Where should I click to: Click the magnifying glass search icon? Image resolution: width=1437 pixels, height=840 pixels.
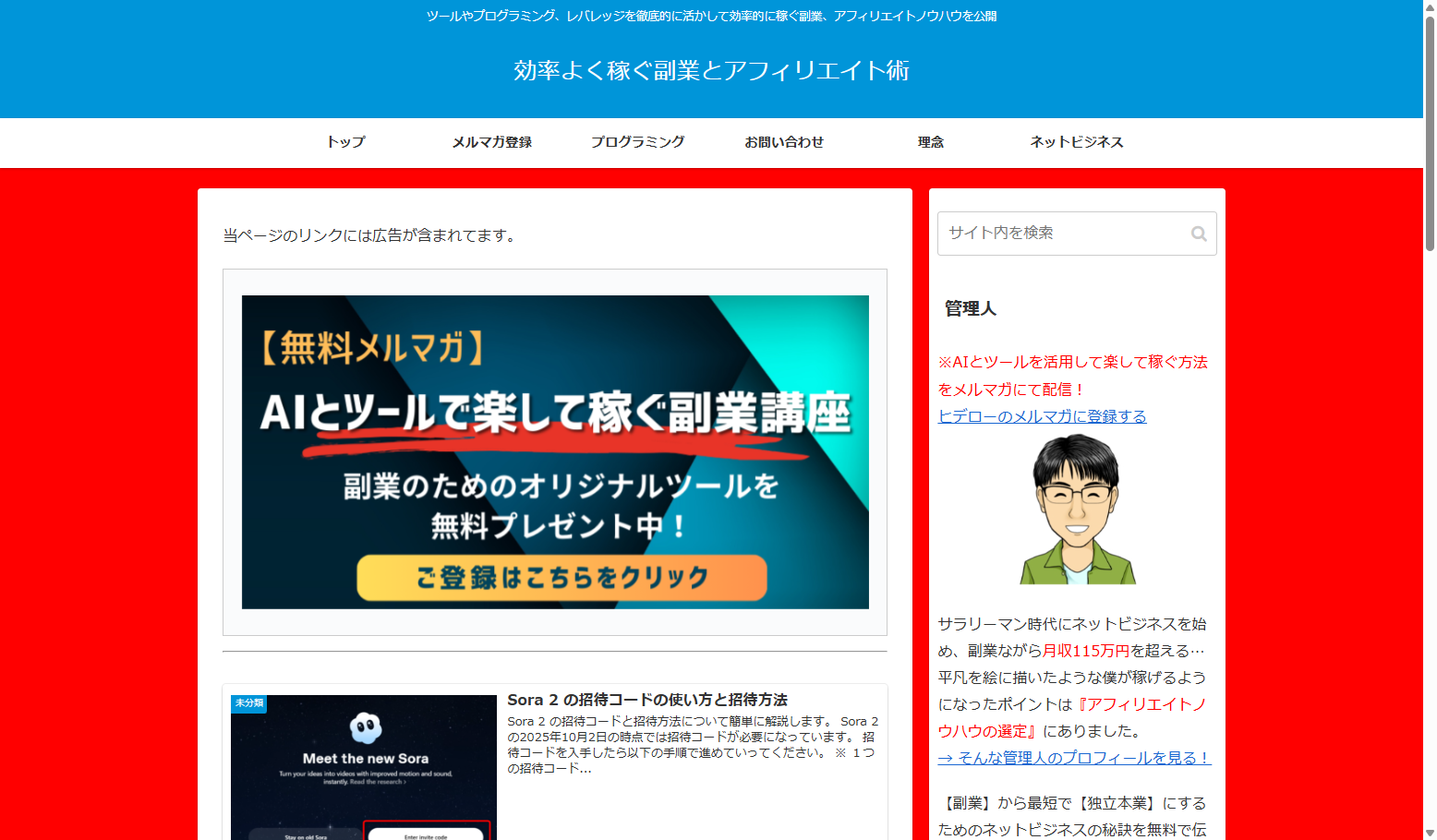coord(1199,234)
